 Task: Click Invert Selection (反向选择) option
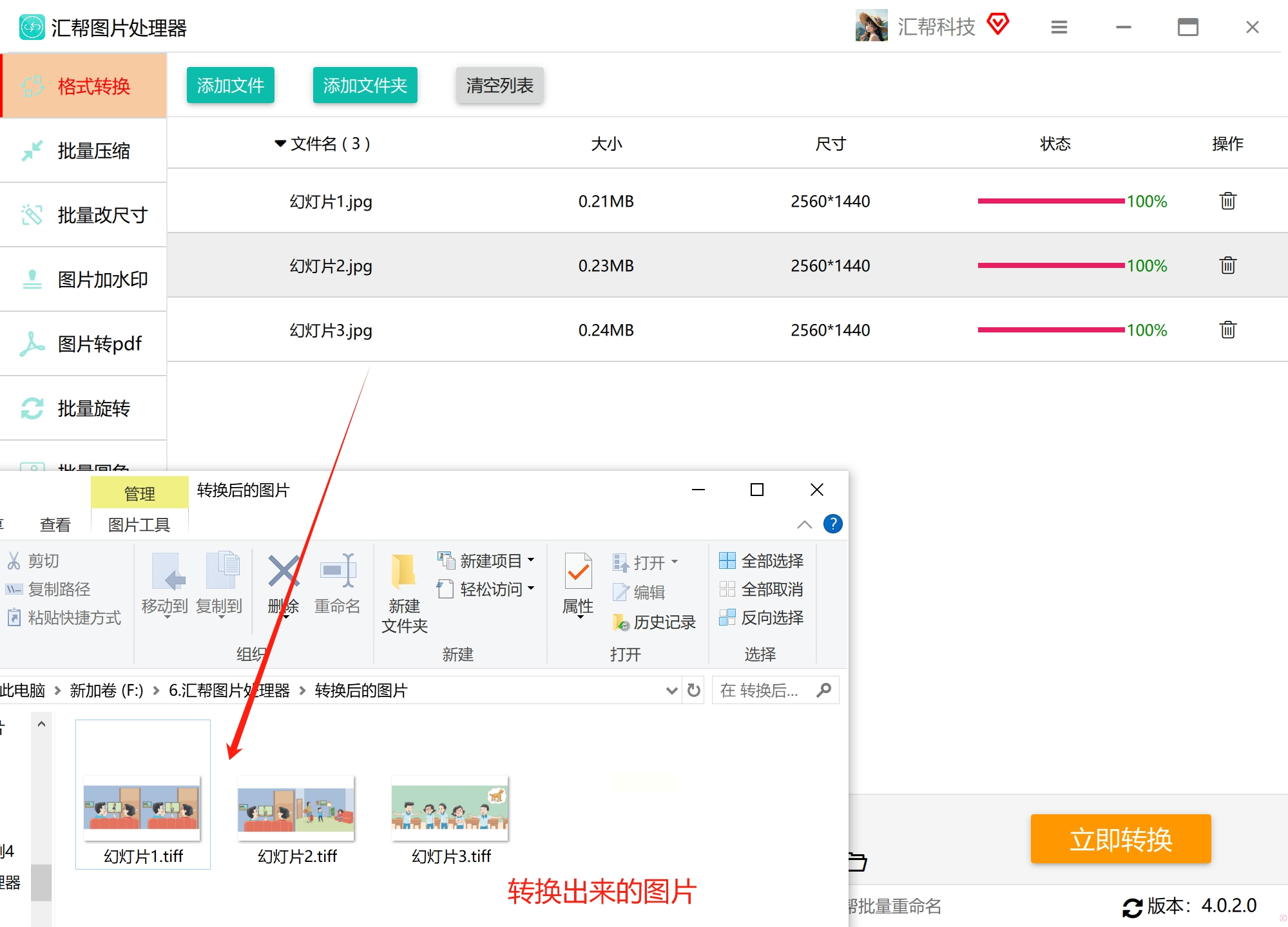762,618
